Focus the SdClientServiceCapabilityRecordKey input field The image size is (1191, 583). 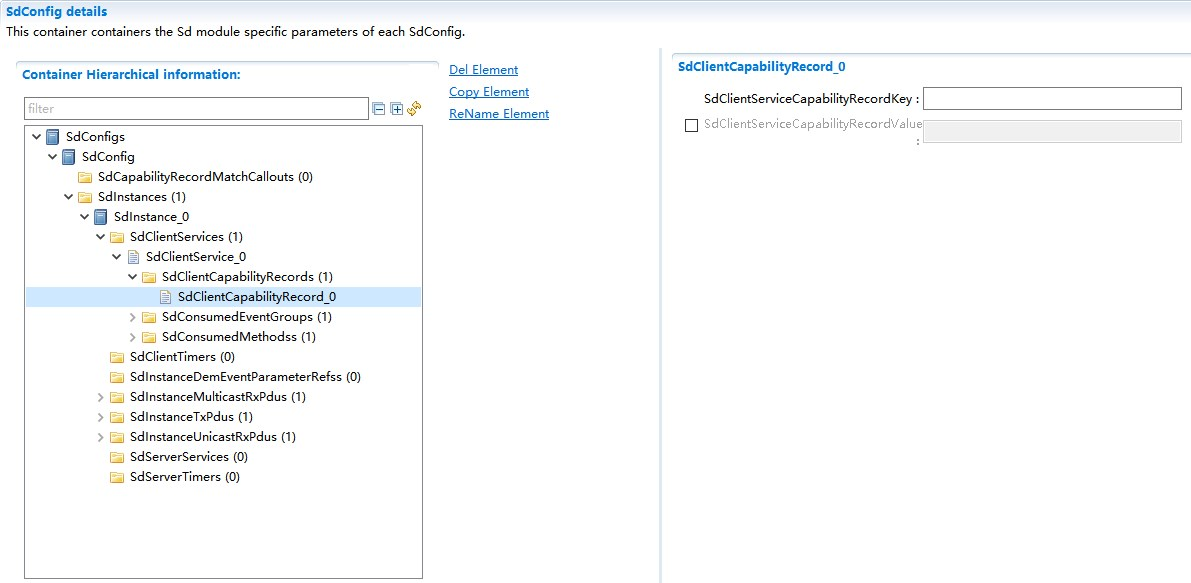pyautogui.click(x=1052, y=99)
